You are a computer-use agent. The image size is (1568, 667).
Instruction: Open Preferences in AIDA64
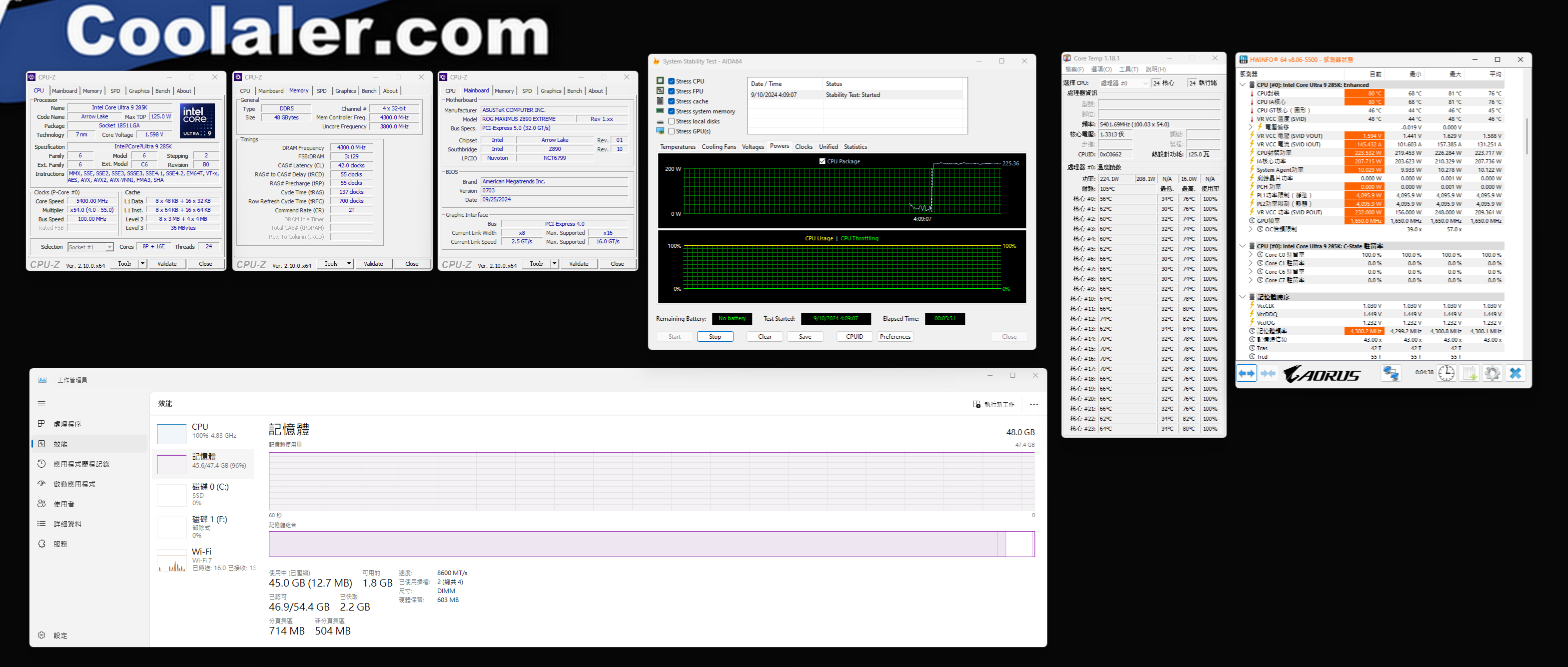click(x=895, y=337)
